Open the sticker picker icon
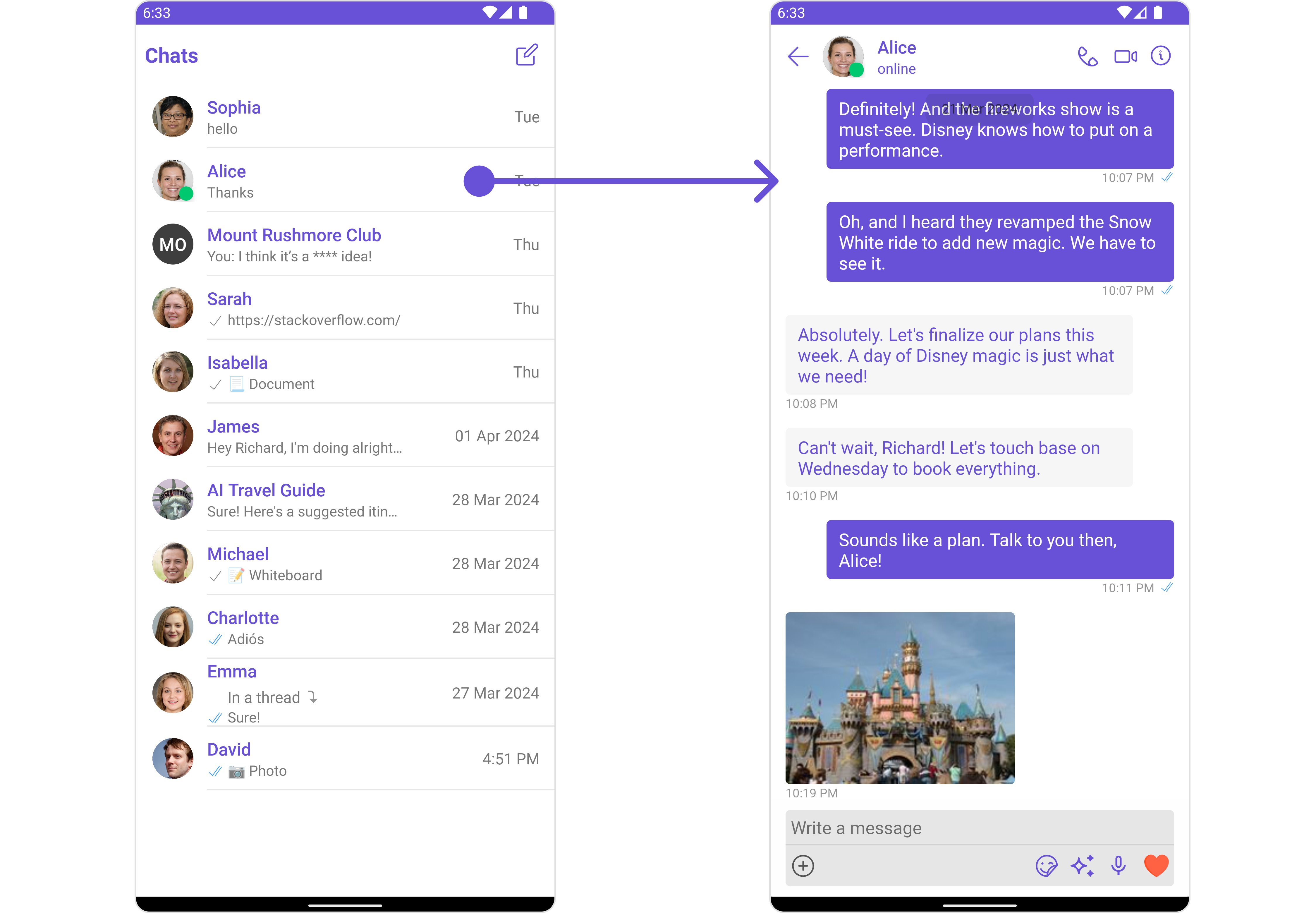Screen dimensions: 1316x913 coord(1046,866)
